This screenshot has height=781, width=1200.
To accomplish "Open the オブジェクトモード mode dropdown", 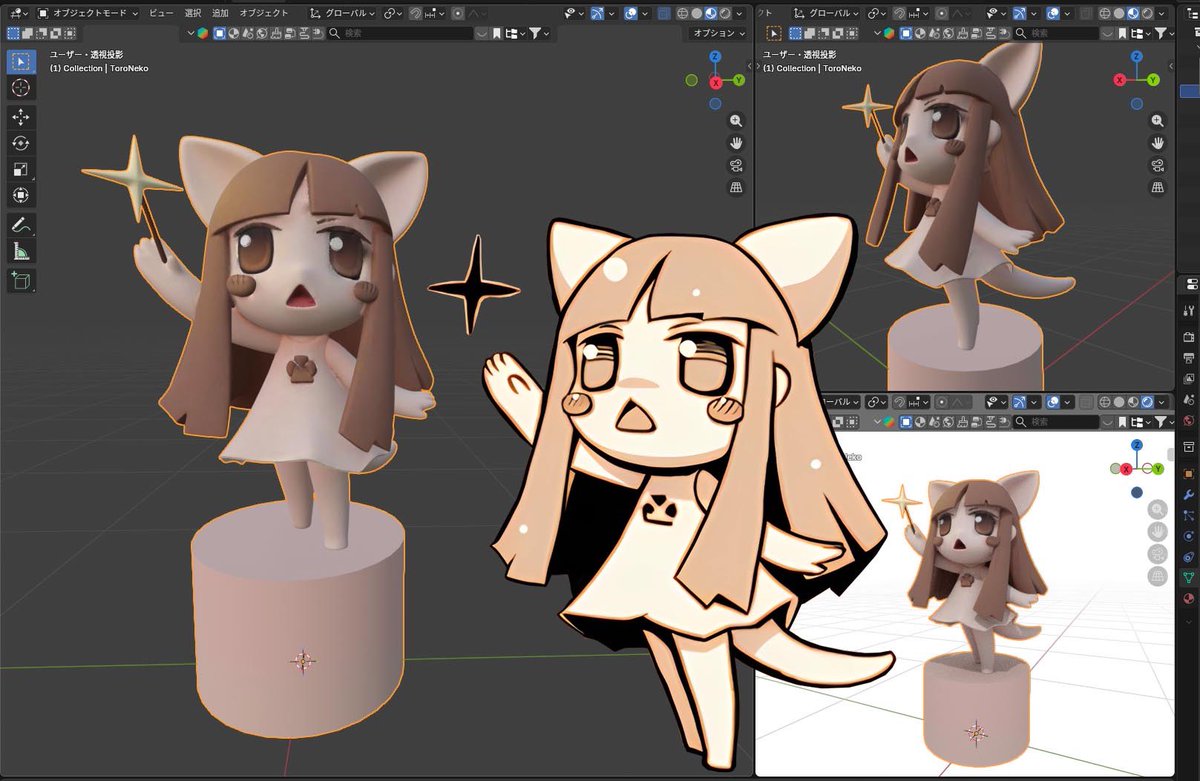I will tap(88, 14).
